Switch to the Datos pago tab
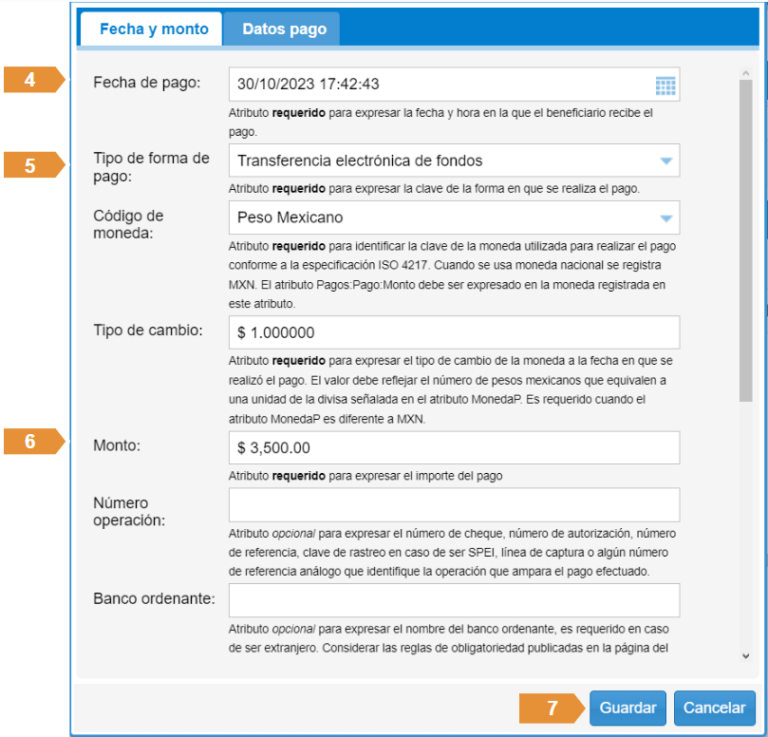Viewport: 768px width, 737px height. coord(284,29)
